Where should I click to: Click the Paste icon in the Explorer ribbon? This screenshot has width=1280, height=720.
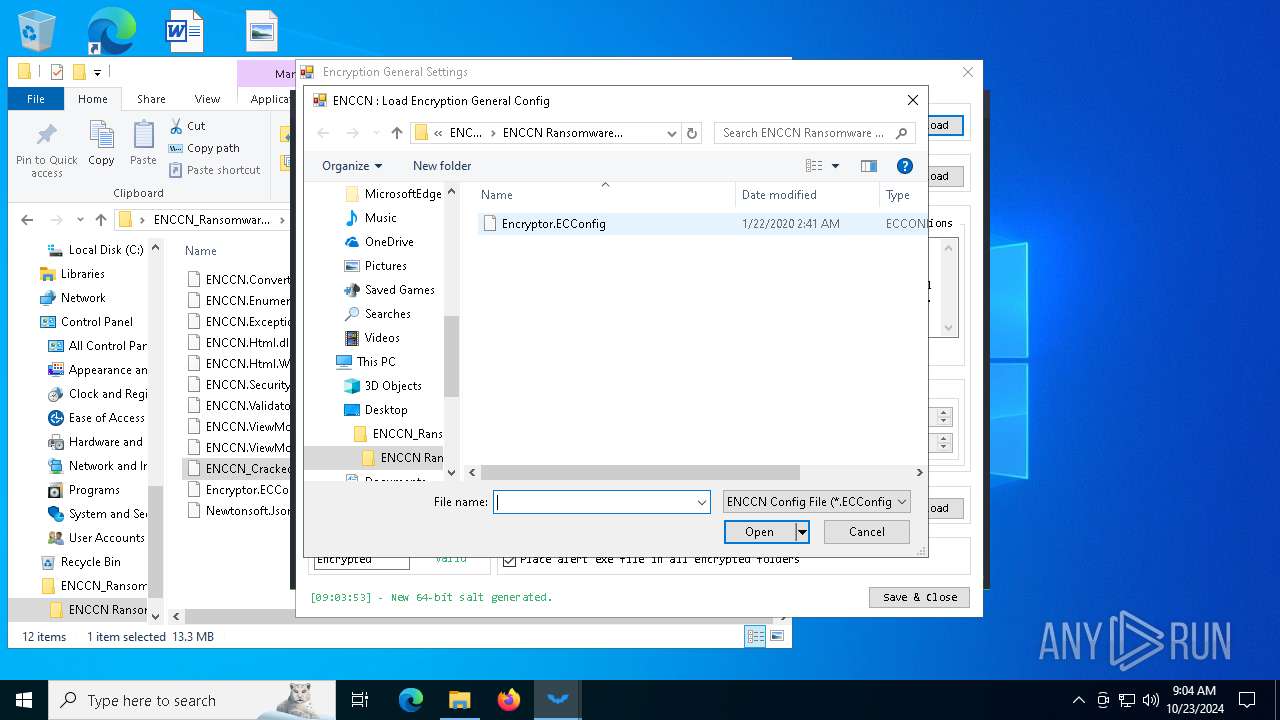143,143
